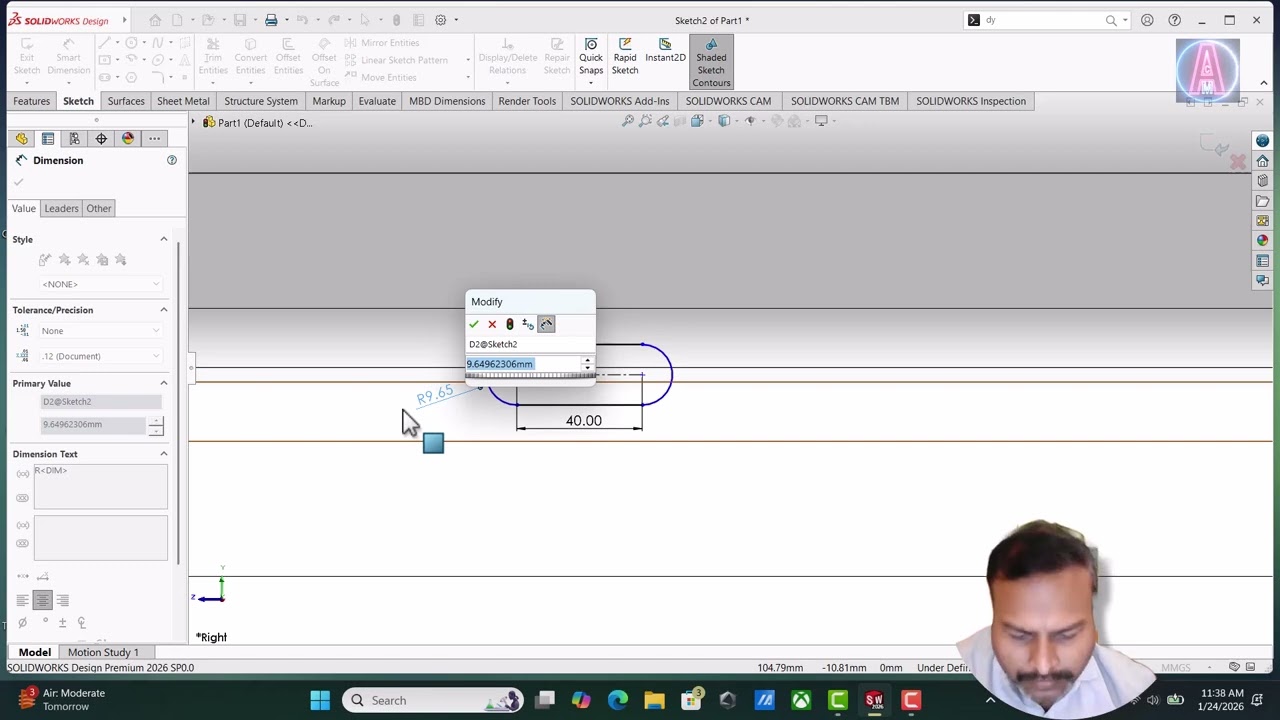
Task: Toggle the highlighted Mark for Drawing icon in Modify
Action: [x=546, y=324]
